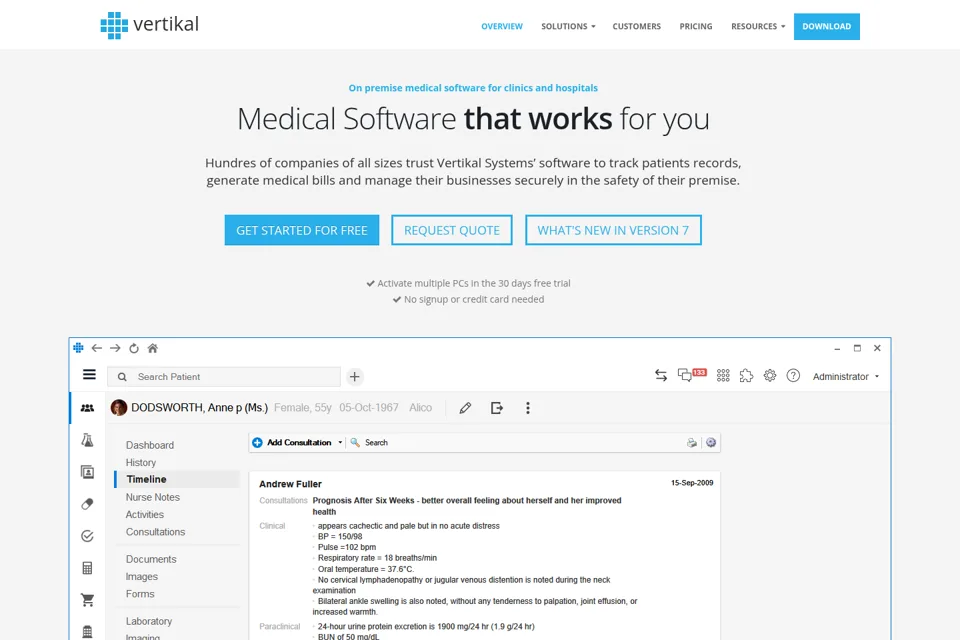Click the puzzle piece plugins icon
The width and height of the screenshot is (960, 640).
coord(746,375)
